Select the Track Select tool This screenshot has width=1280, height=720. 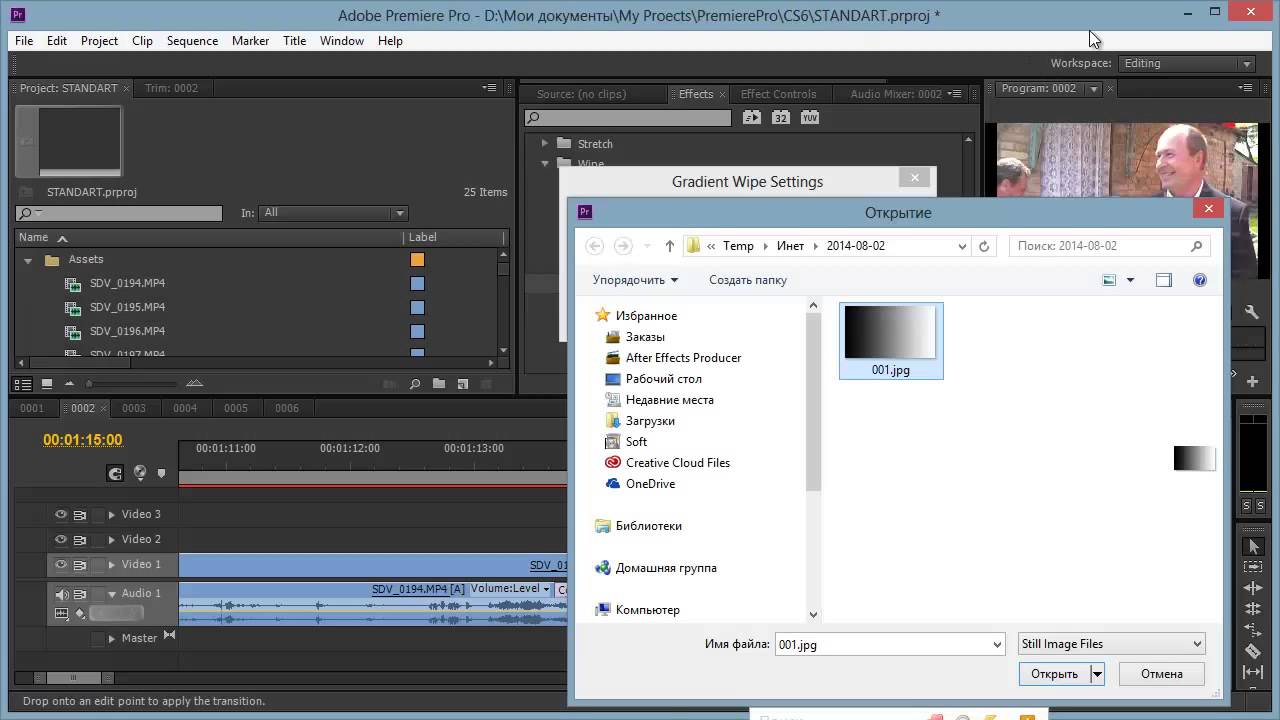(1252, 567)
